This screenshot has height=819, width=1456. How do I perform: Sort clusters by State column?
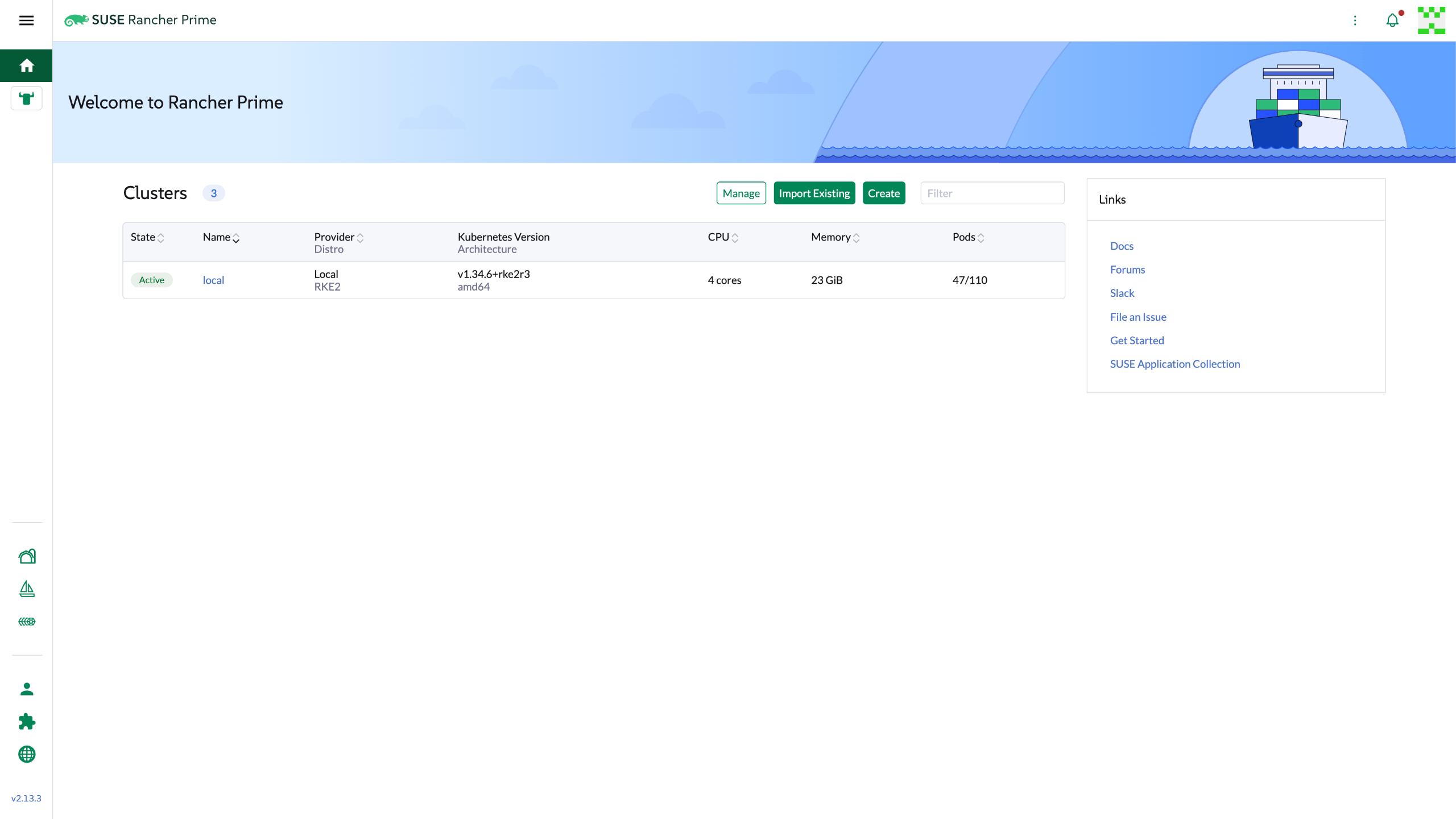tap(147, 237)
